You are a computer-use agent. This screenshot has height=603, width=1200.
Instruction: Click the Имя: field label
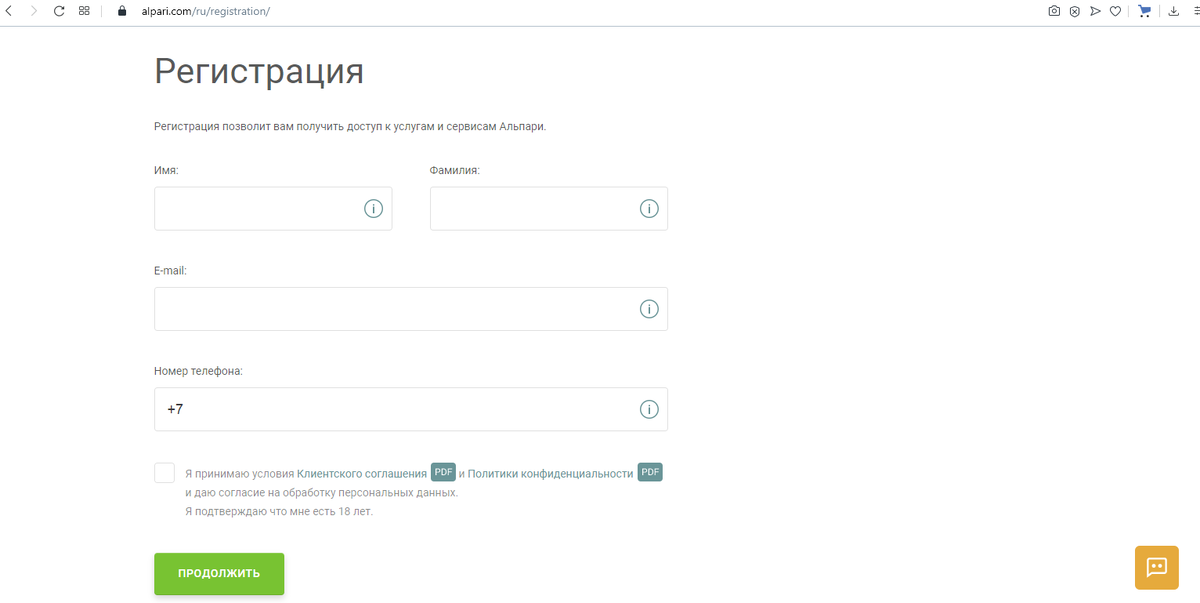click(166, 171)
